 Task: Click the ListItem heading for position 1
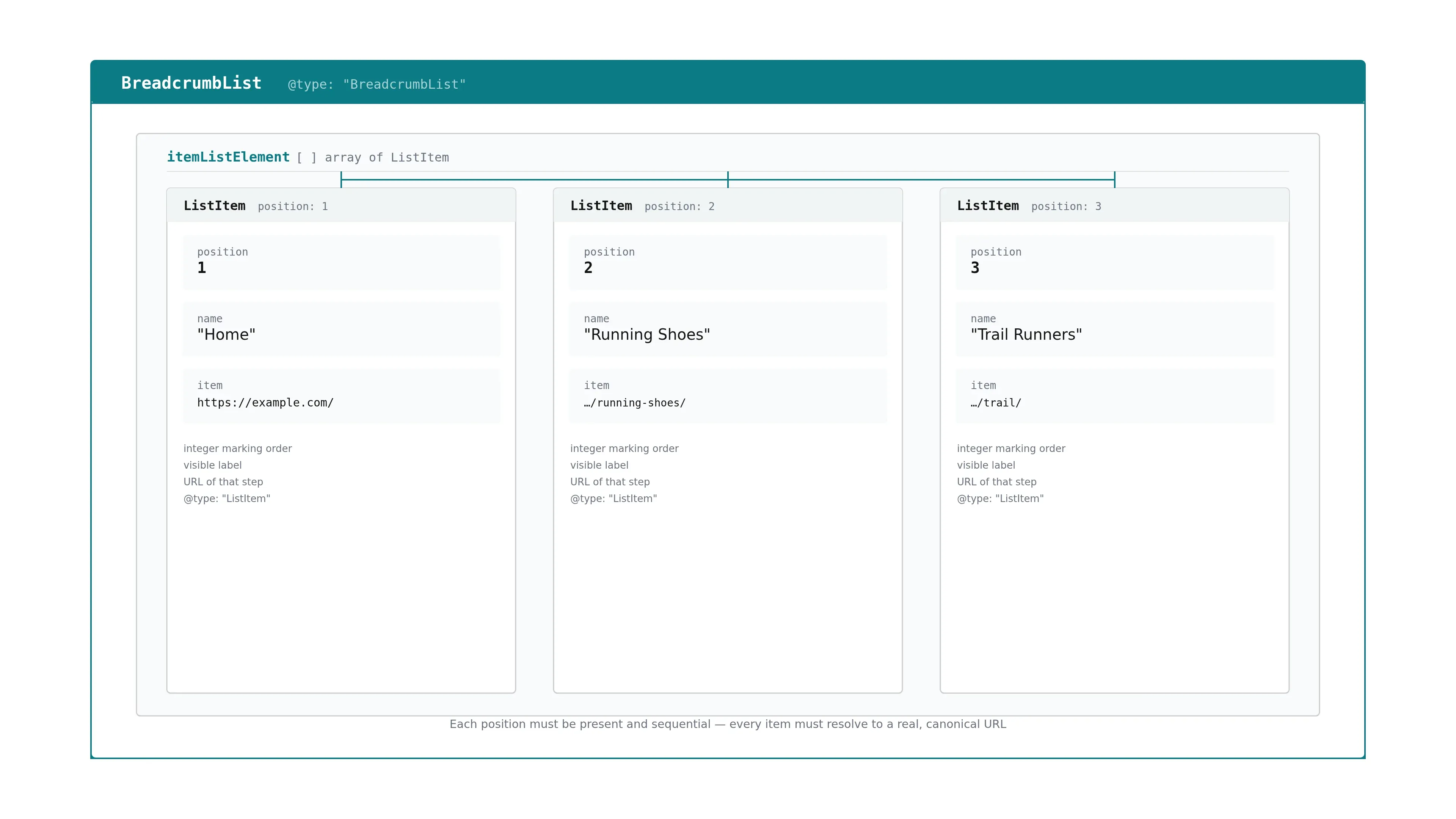(214, 206)
